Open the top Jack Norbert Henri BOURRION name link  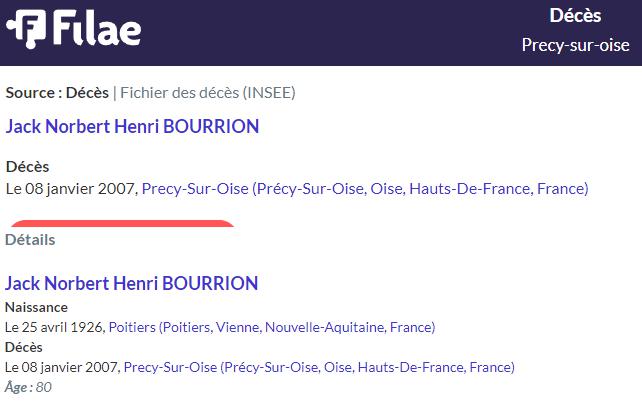(x=132, y=126)
